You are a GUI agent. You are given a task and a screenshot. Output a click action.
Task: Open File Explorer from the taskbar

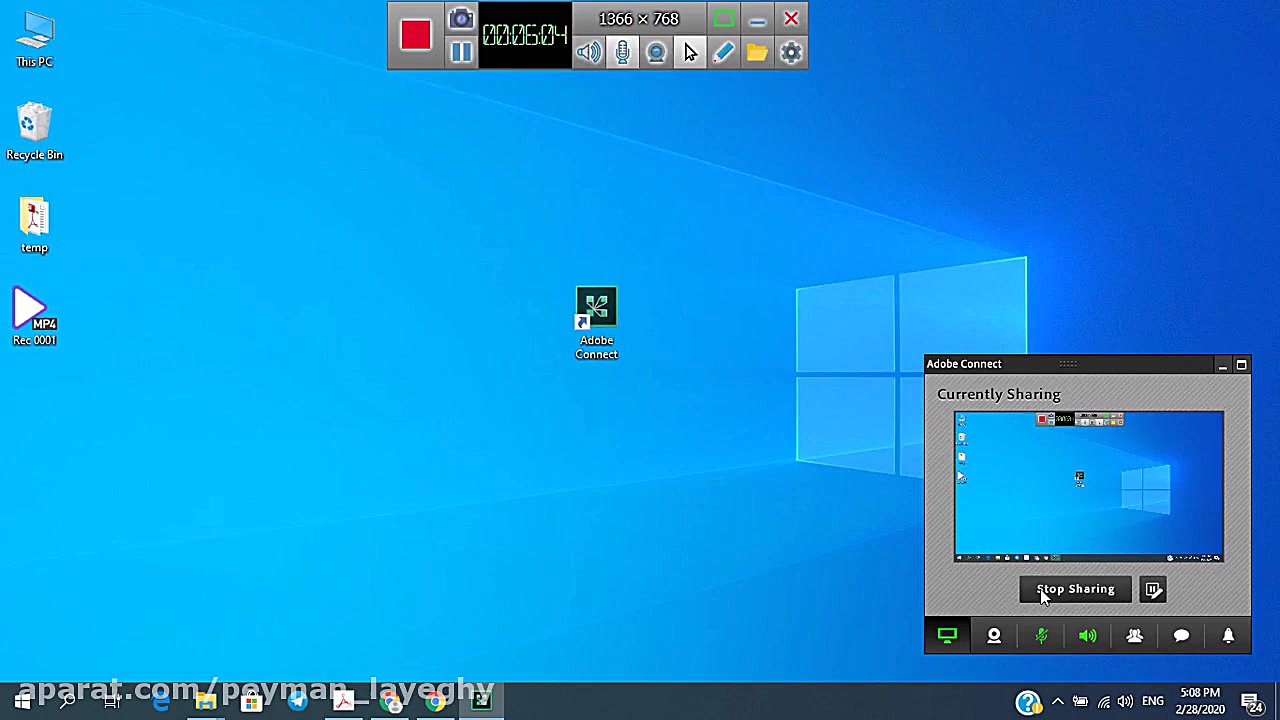[206, 702]
